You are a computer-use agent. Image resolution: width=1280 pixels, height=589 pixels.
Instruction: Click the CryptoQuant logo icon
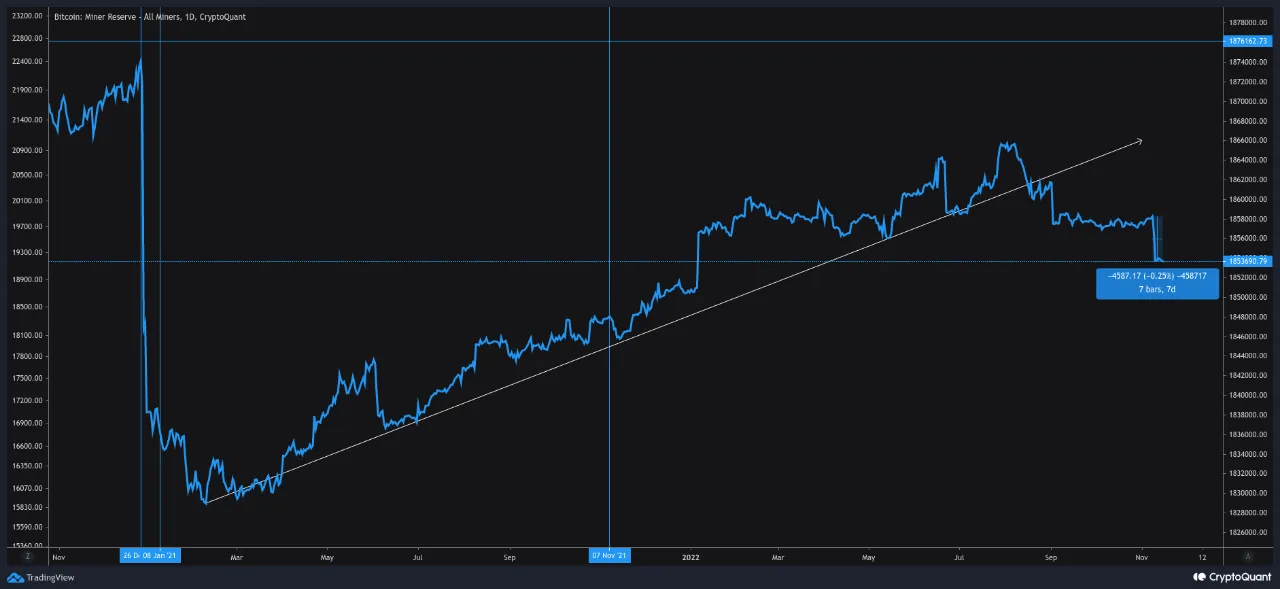click(1198, 577)
